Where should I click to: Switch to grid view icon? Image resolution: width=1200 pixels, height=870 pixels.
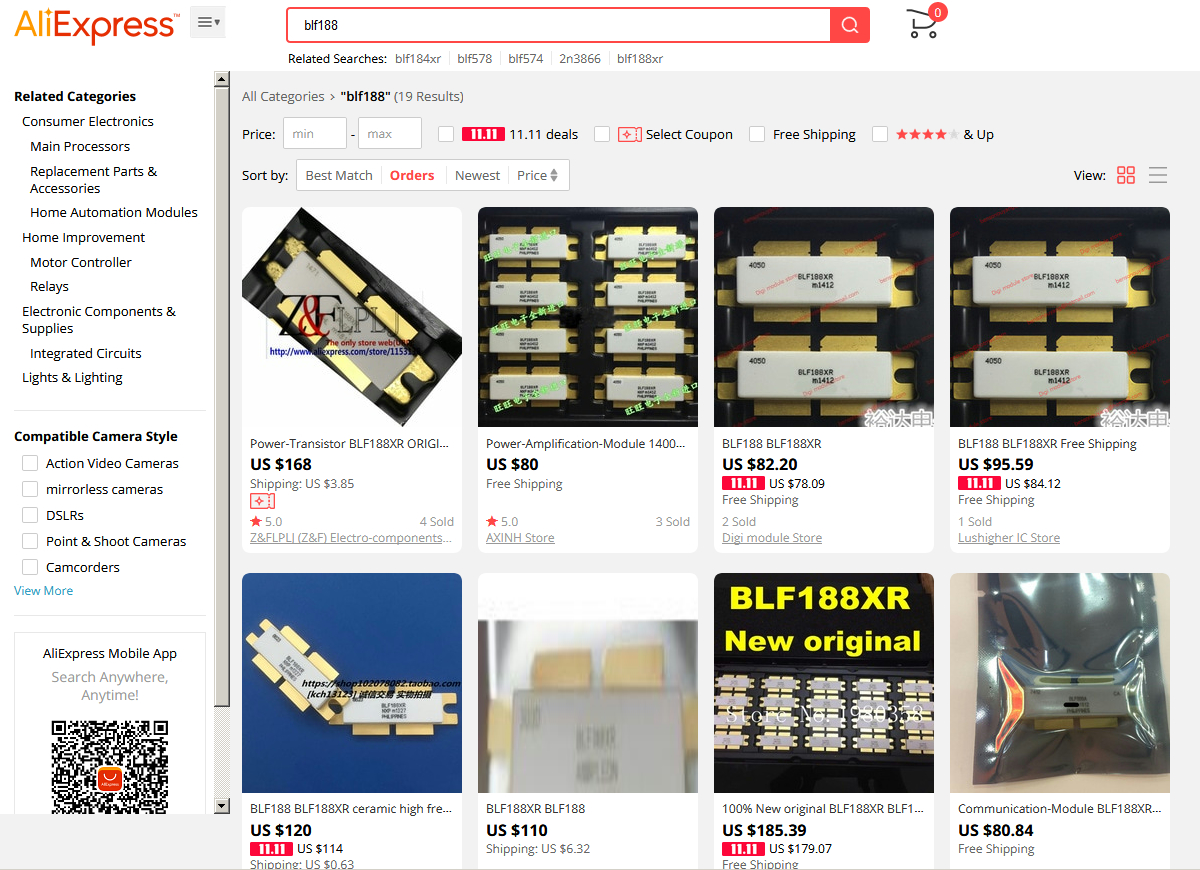pyautogui.click(x=1126, y=175)
